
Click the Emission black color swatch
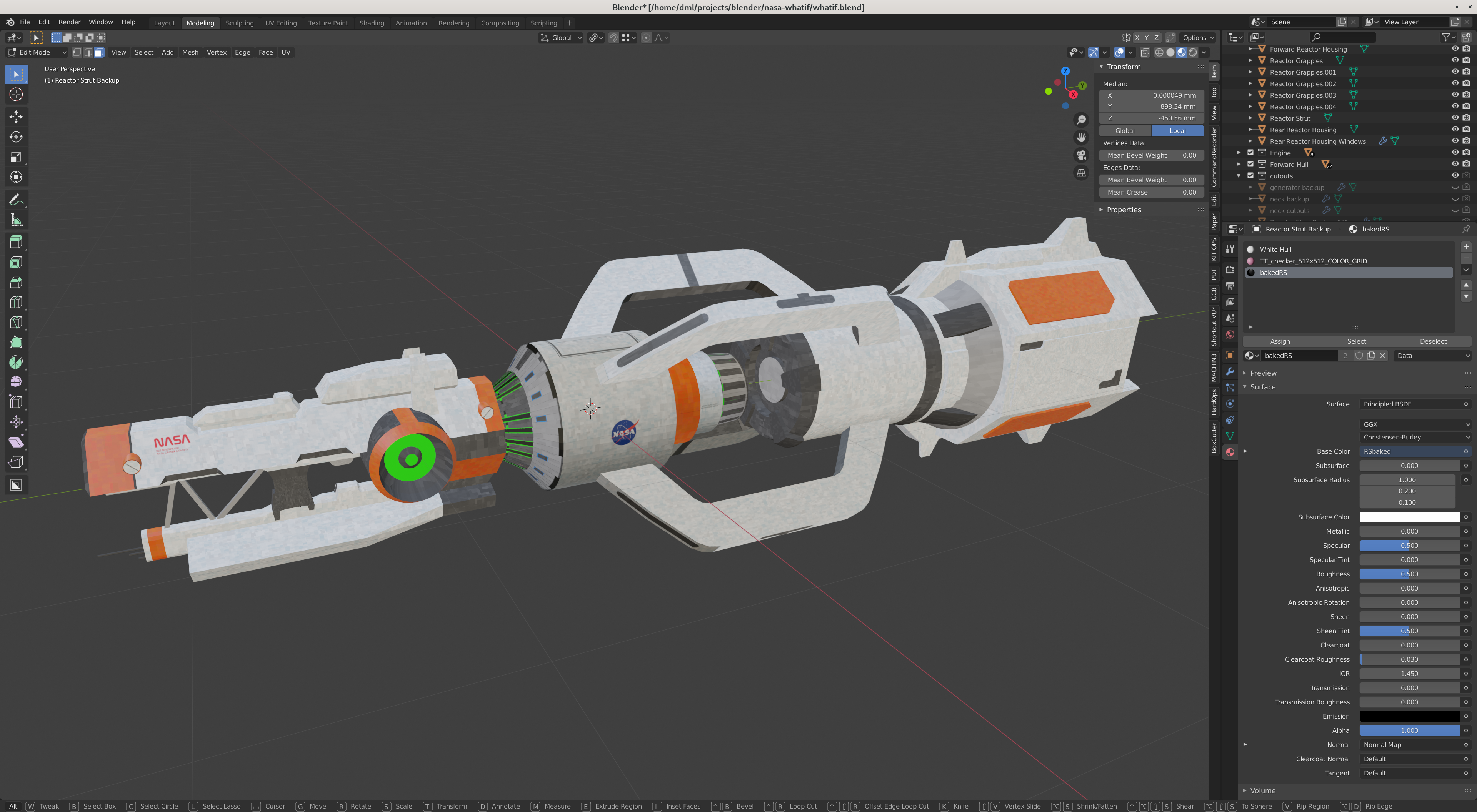point(1410,716)
